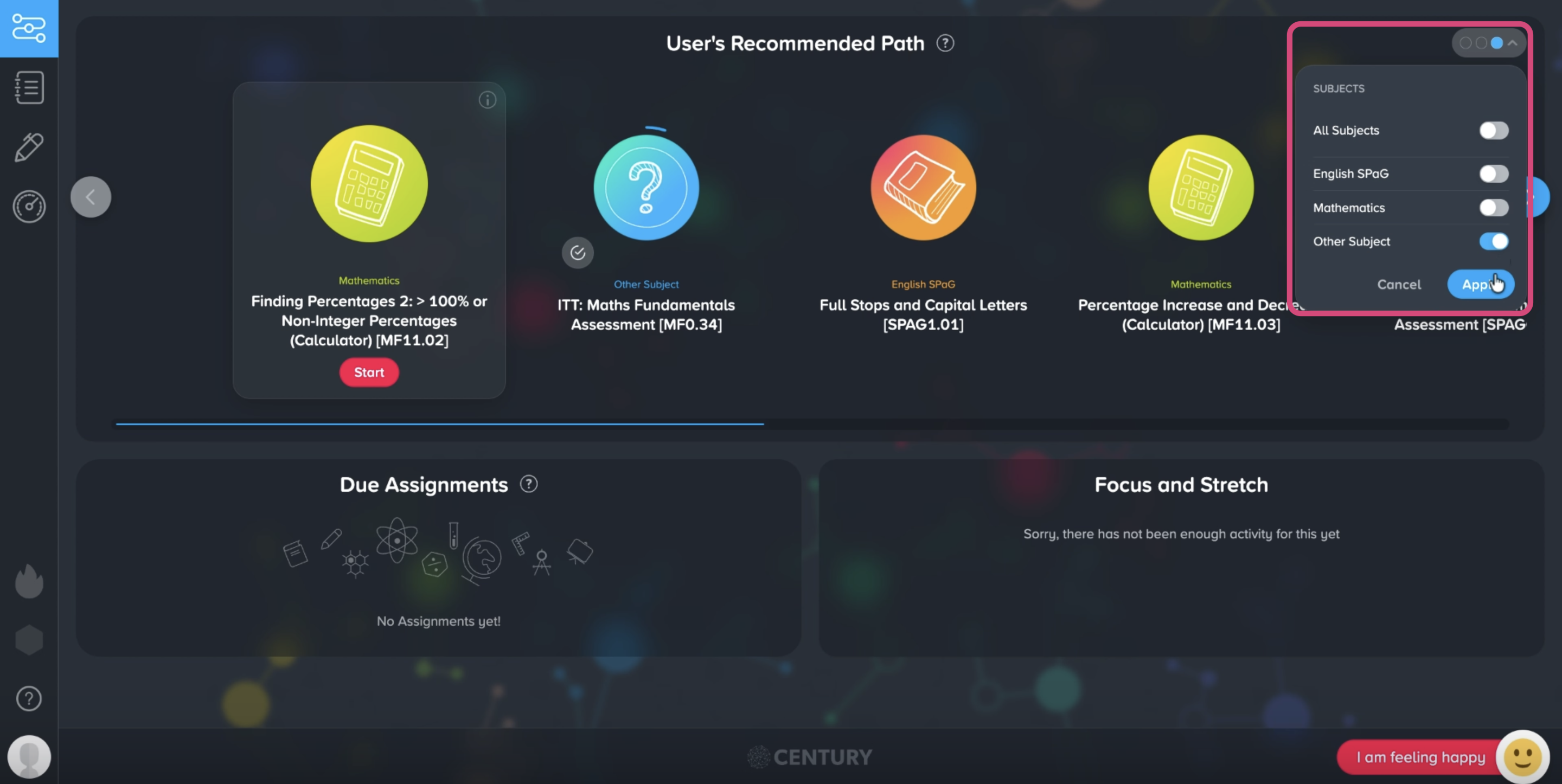The image size is (1562, 784).
Task: Click the hexagon badge icon in sidebar
Action: (x=29, y=640)
